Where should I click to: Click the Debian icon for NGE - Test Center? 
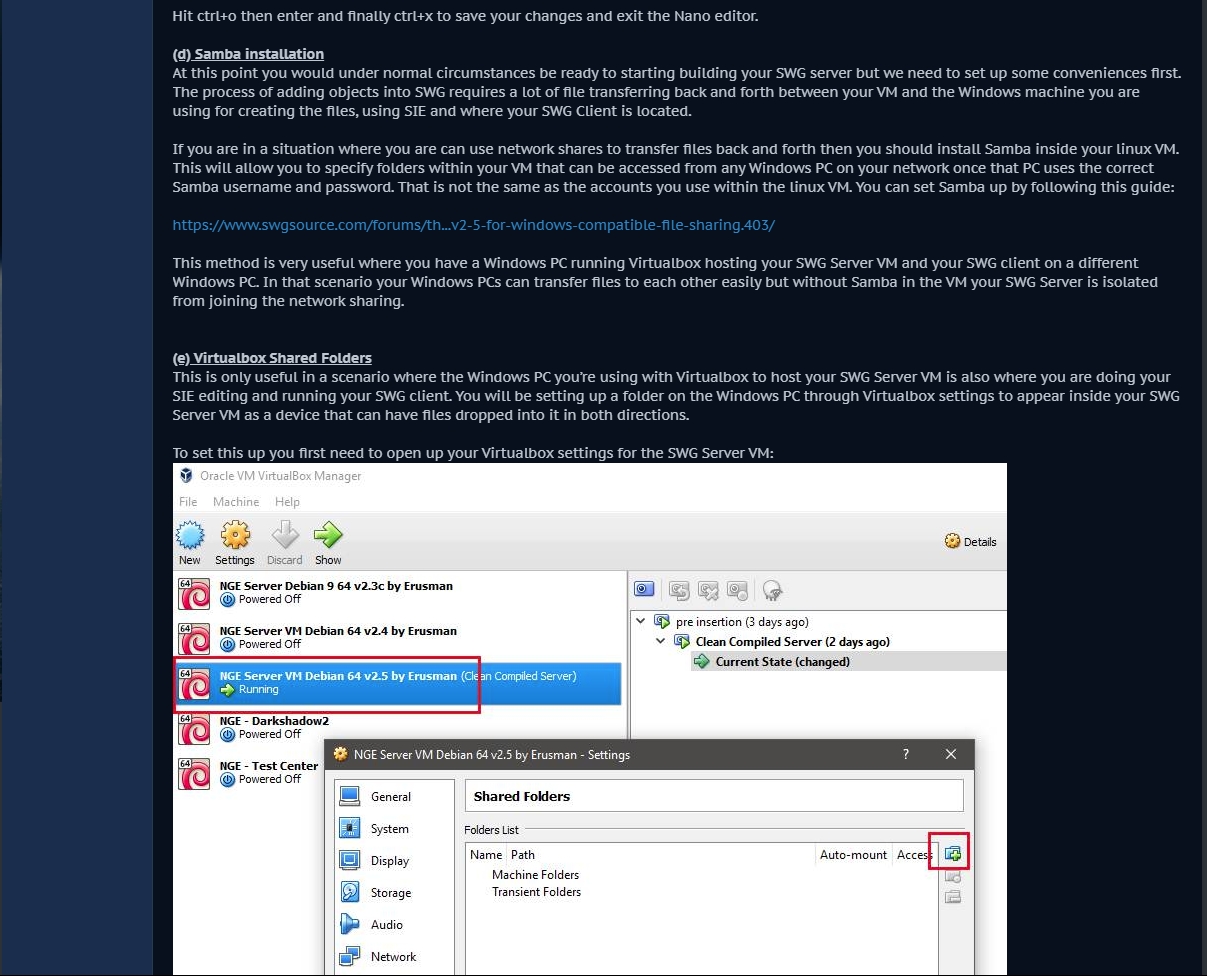[x=194, y=773]
